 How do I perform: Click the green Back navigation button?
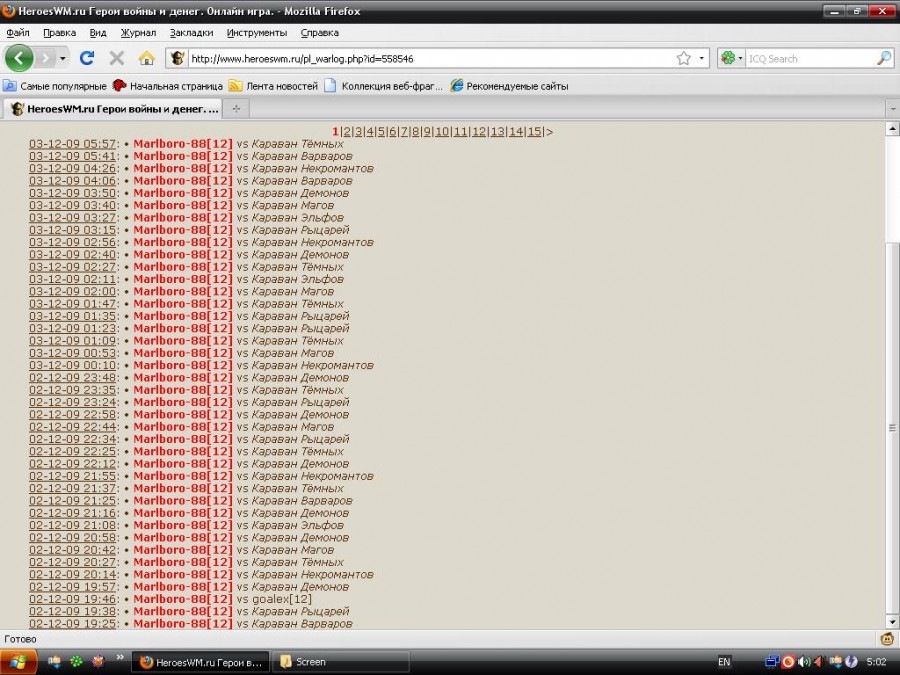(x=19, y=58)
